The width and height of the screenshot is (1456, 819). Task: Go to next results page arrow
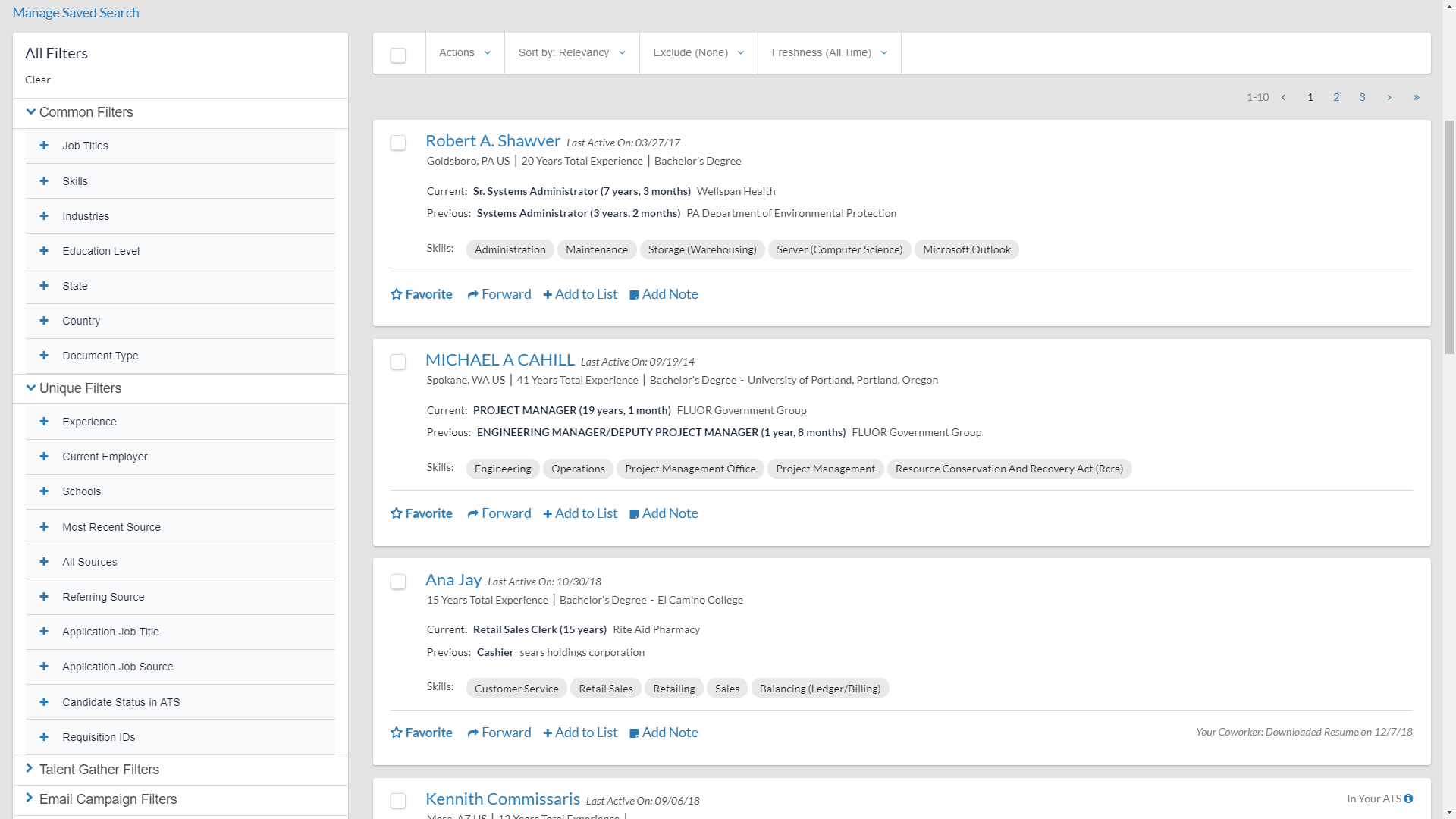coord(1389,97)
